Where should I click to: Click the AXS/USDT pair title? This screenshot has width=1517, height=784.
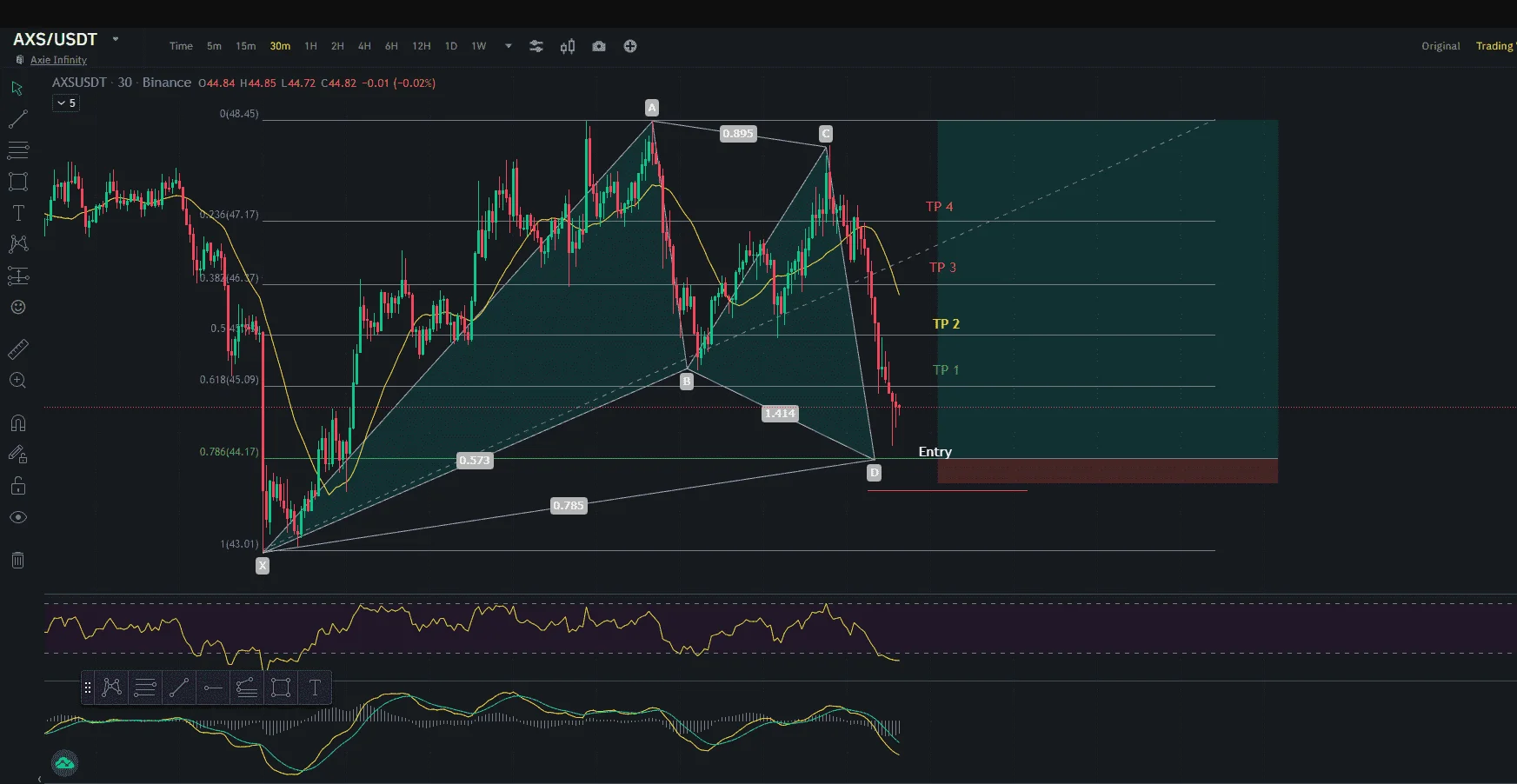tap(55, 39)
